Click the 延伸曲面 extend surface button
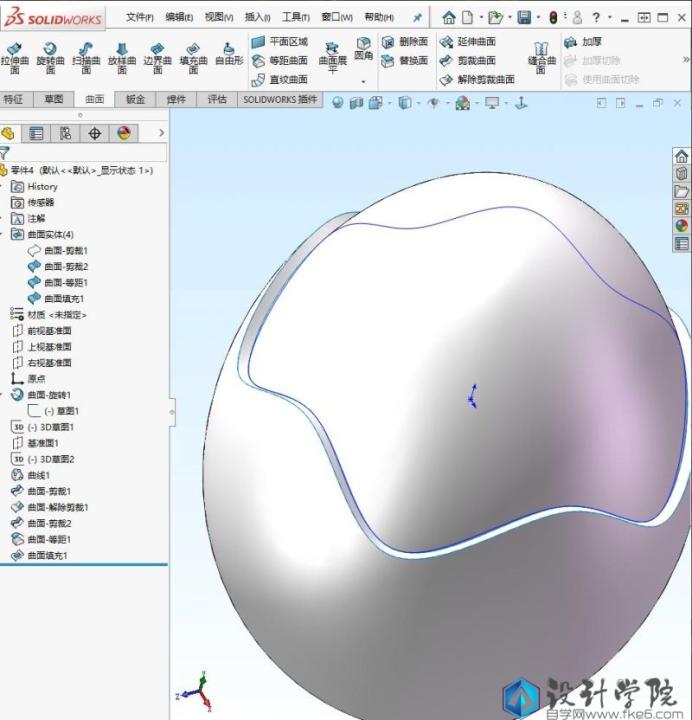 click(468, 42)
